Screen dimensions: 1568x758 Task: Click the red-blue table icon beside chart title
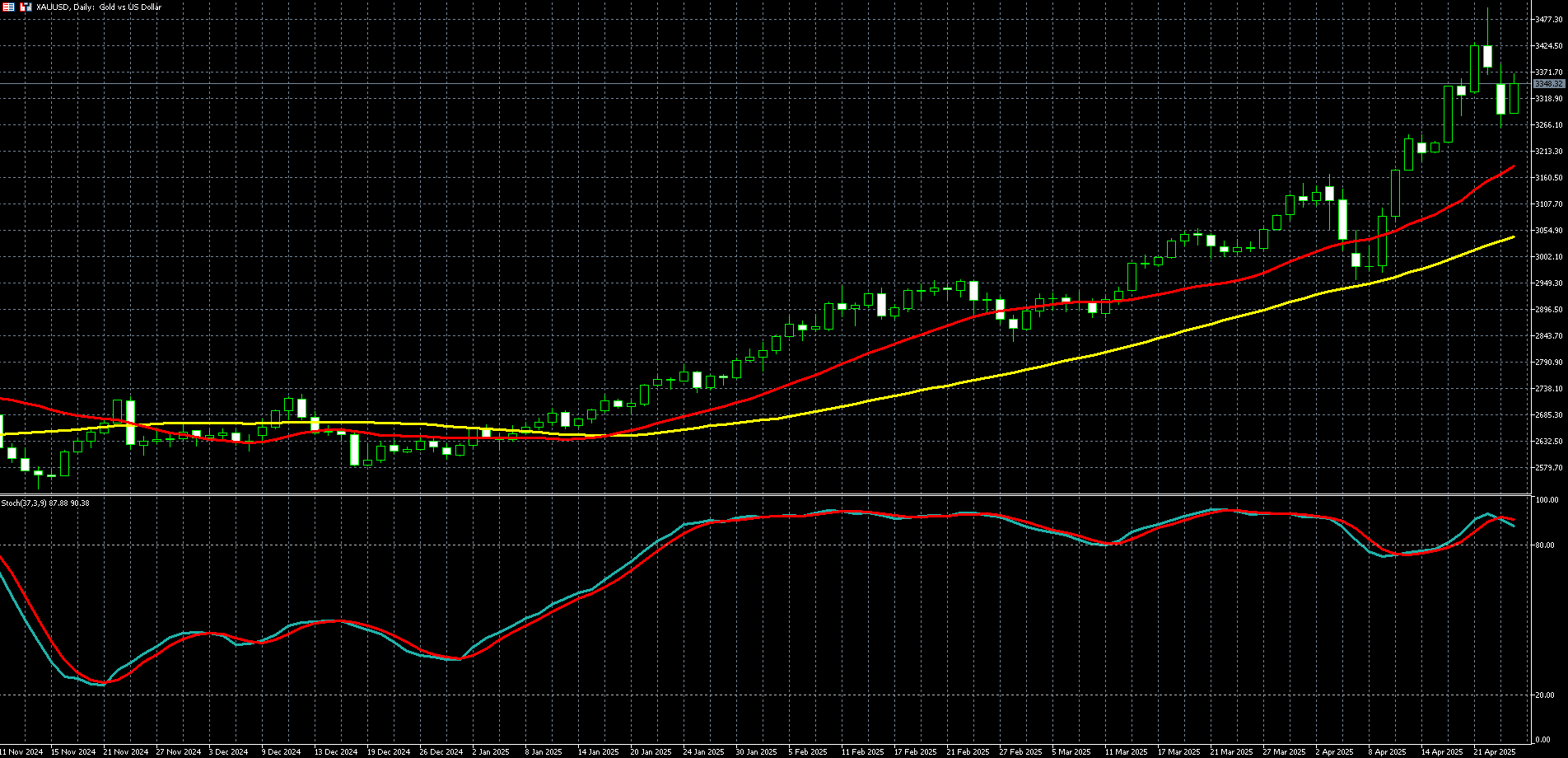coord(8,7)
